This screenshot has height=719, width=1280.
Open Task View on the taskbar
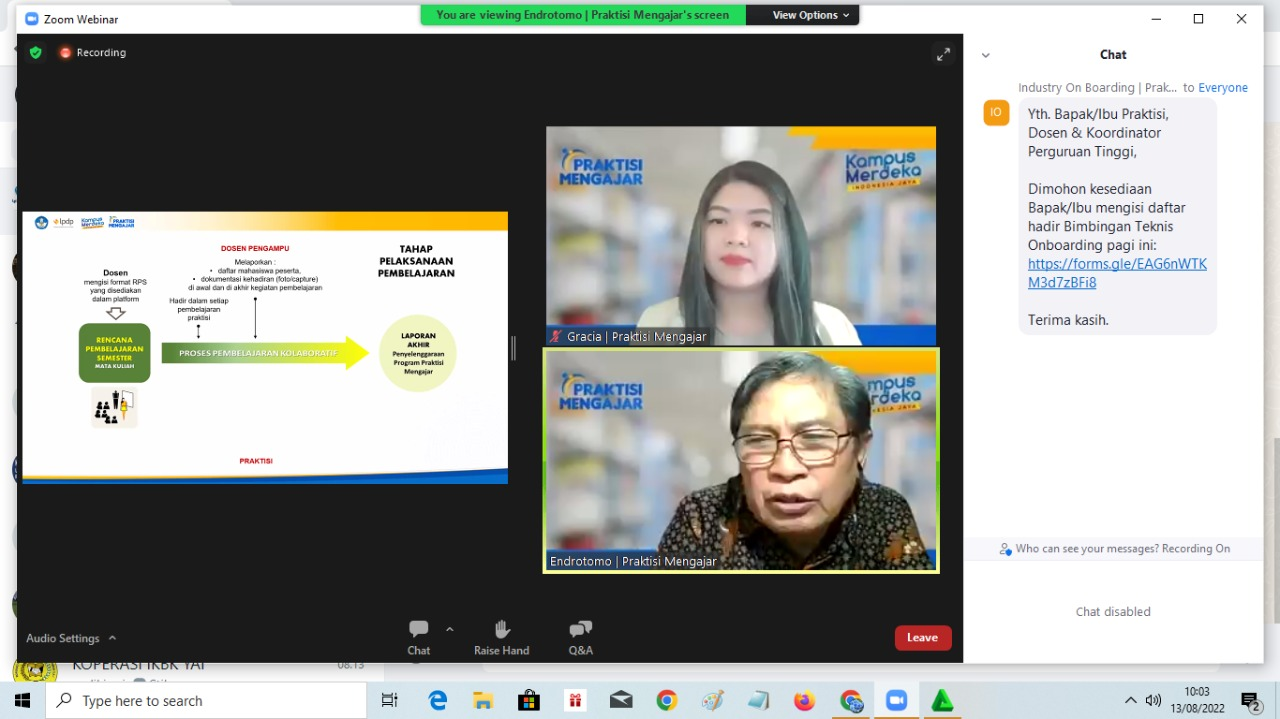tap(390, 701)
